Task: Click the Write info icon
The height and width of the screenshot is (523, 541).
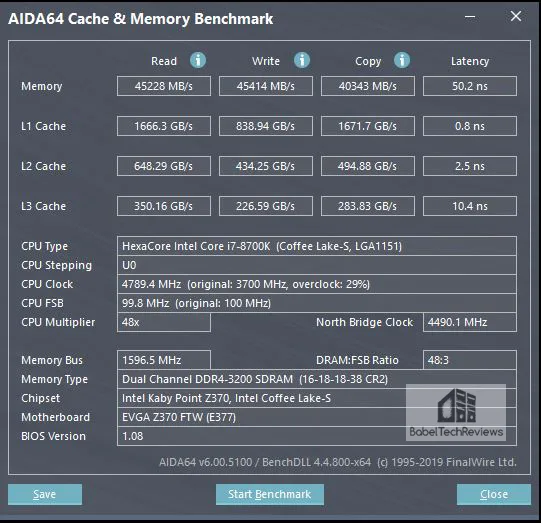Action: tap(302, 60)
